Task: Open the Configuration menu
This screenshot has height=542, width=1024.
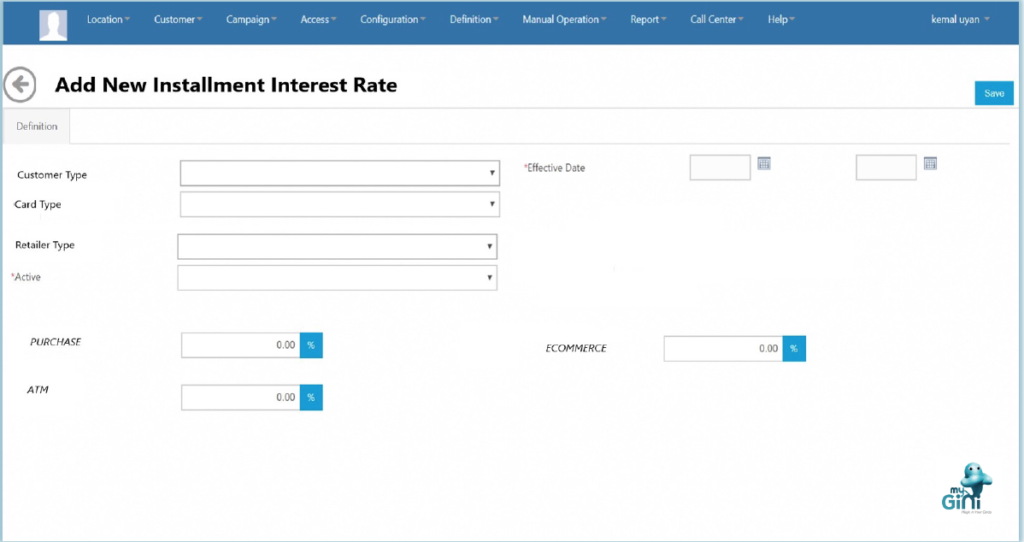Action: (392, 20)
